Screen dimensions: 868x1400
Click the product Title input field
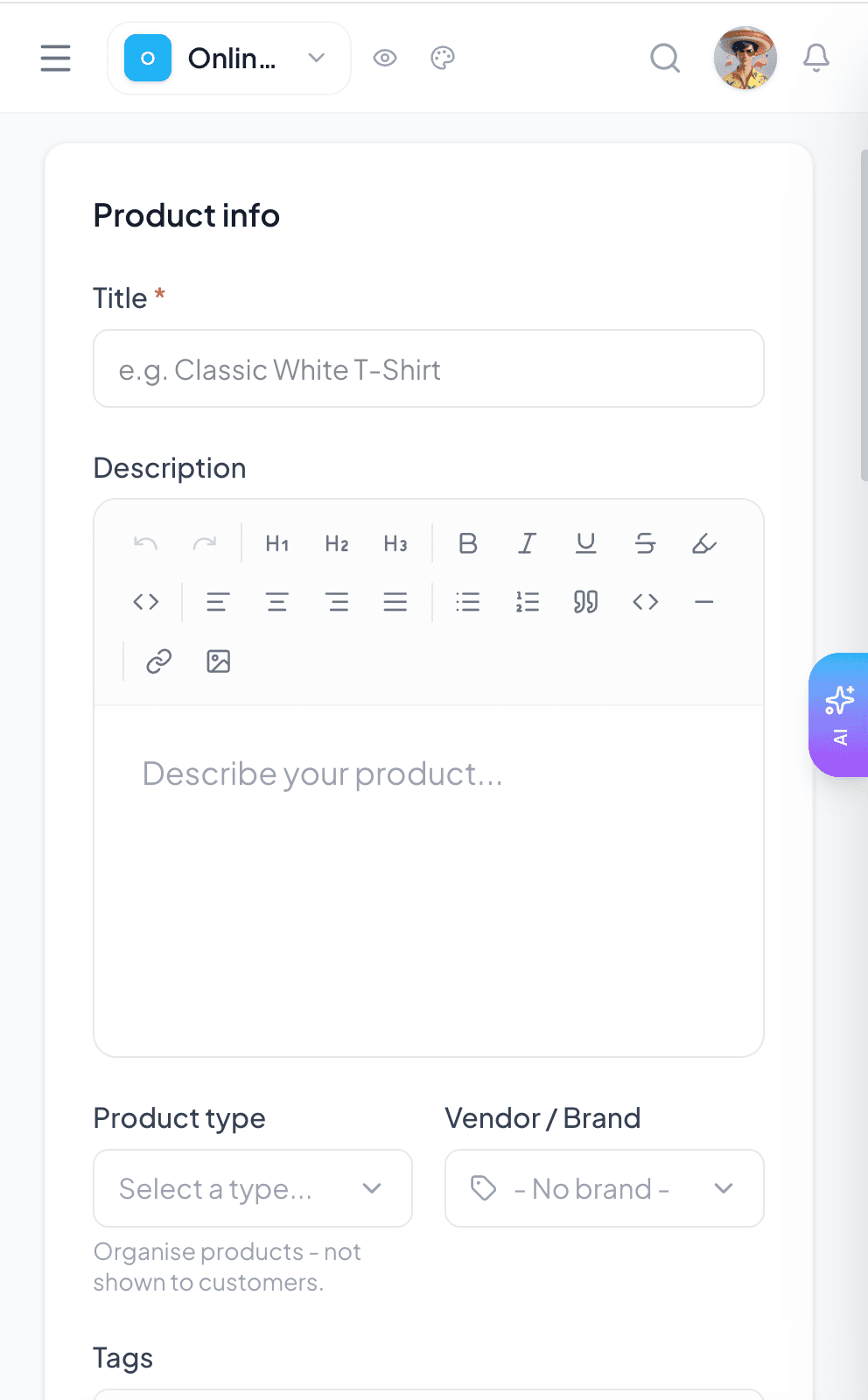click(x=428, y=368)
